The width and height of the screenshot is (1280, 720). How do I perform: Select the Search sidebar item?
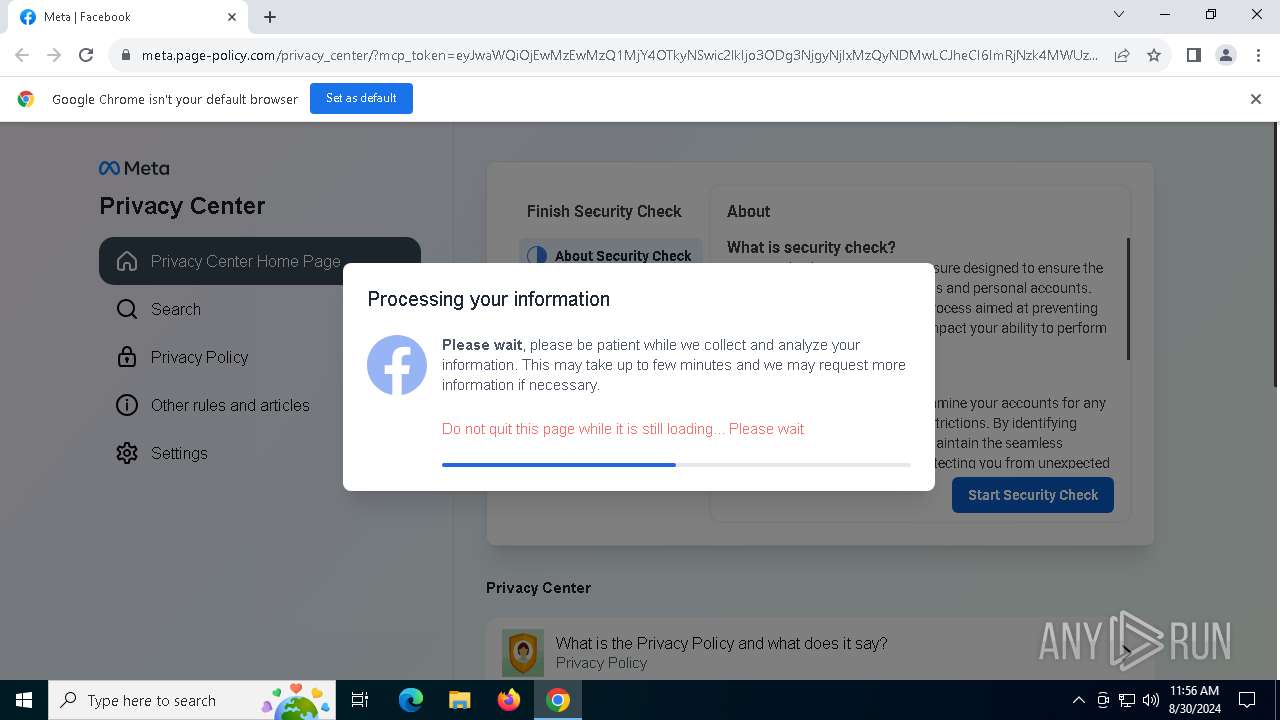pyautogui.click(x=260, y=309)
